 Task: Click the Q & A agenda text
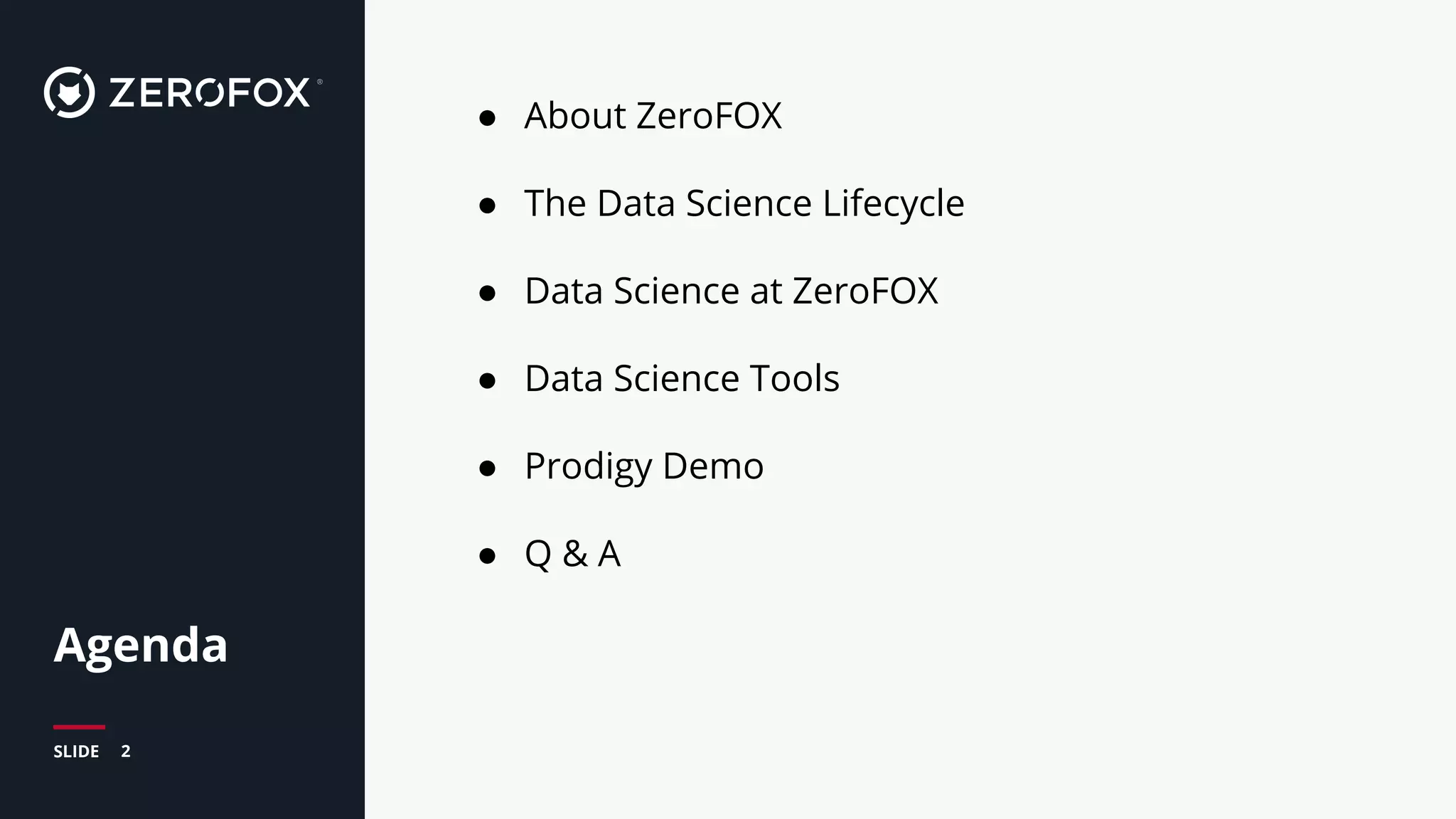coord(572,554)
